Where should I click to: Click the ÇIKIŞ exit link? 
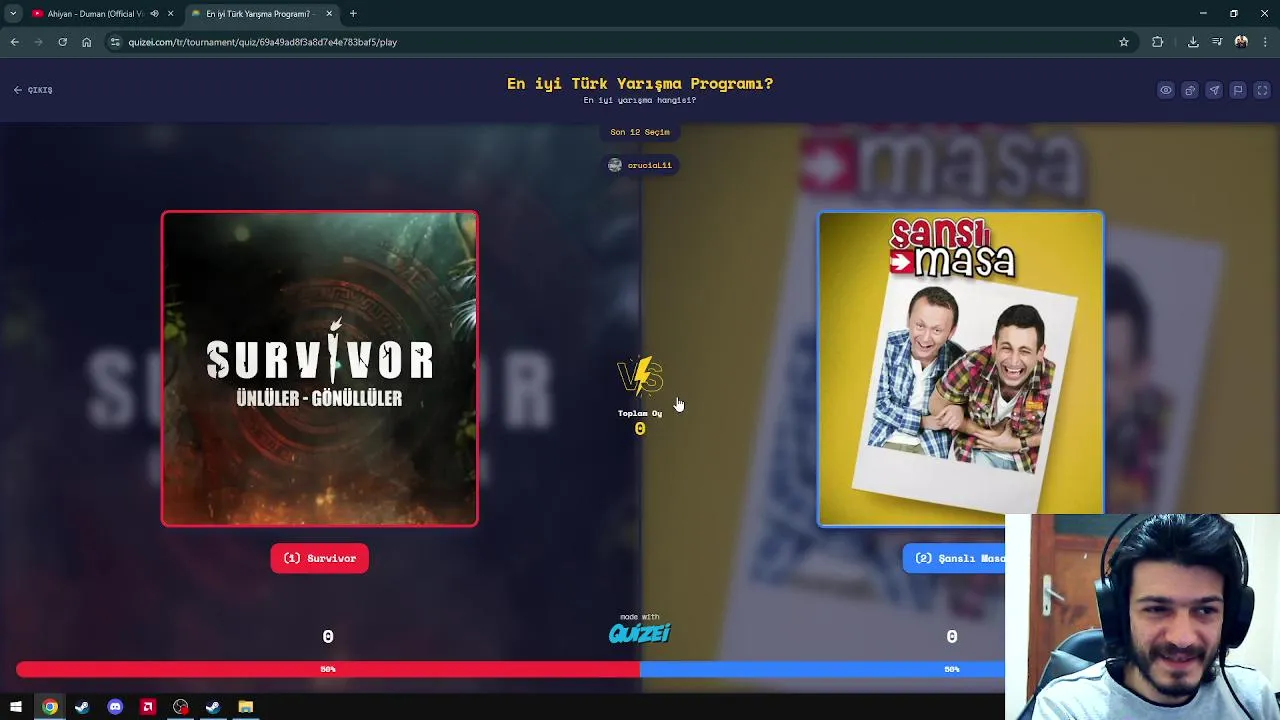(33, 90)
